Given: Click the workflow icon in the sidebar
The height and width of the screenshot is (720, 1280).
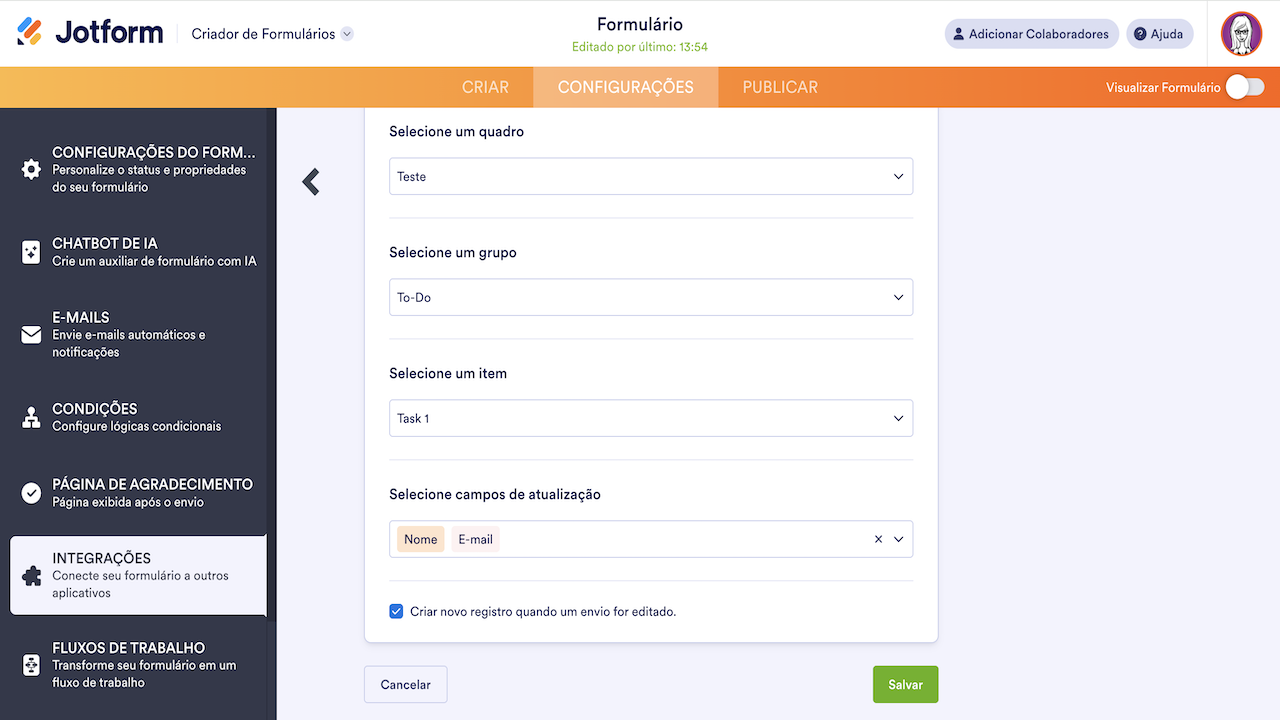Looking at the screenshot, I should coord(31,665).
